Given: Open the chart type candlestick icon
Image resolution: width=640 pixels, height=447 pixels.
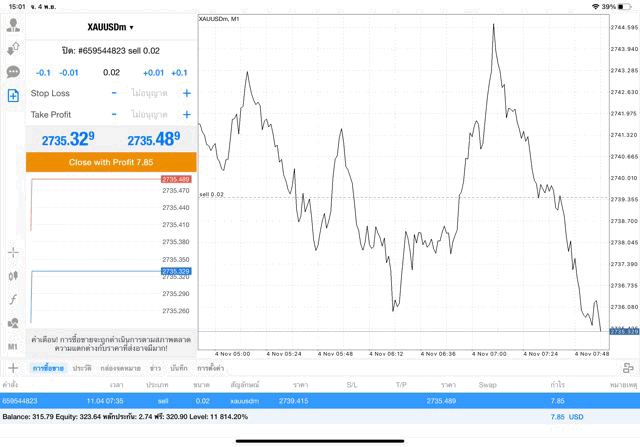Looking at the screenshot, I should 13,276.
